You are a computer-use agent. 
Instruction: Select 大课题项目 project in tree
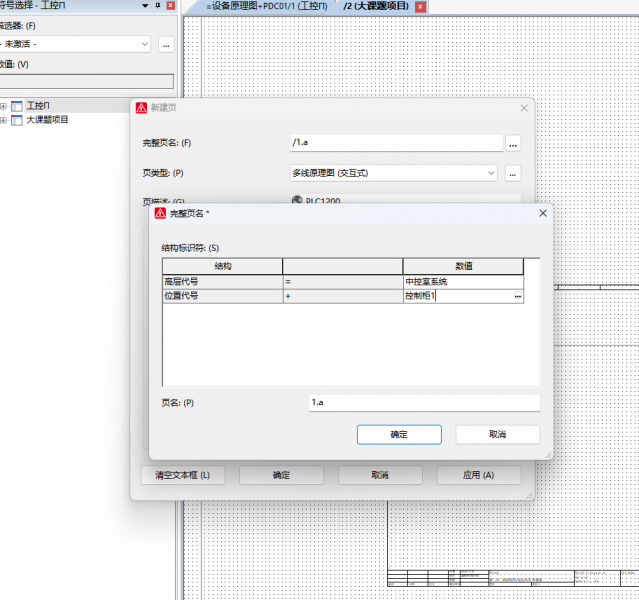[47, 120]
